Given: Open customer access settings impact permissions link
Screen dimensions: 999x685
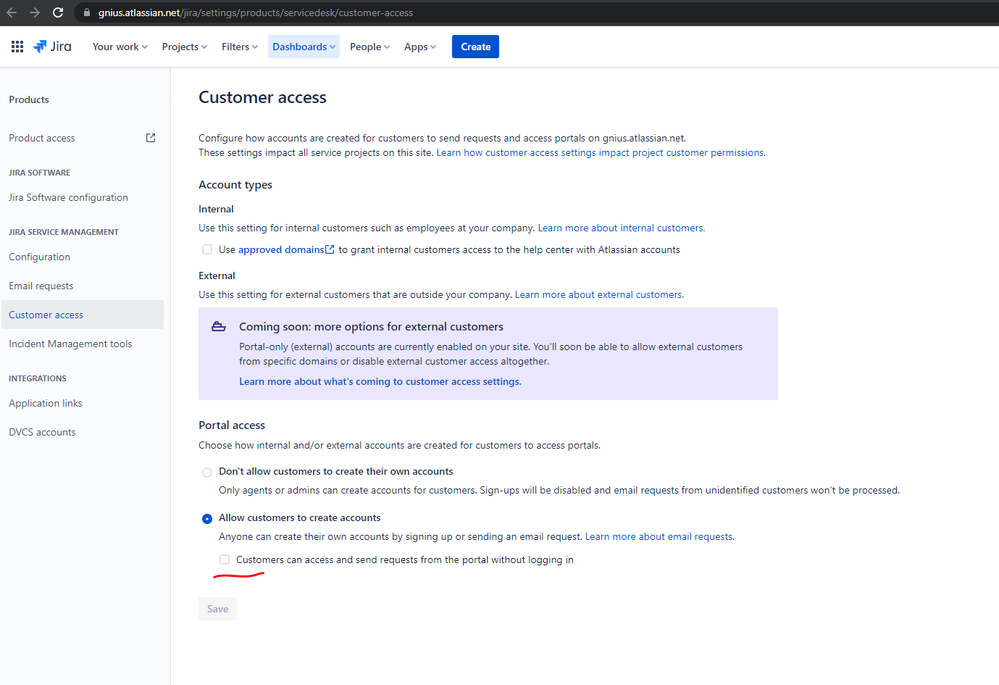Looking at the screenshot, I should click(601, 153).
